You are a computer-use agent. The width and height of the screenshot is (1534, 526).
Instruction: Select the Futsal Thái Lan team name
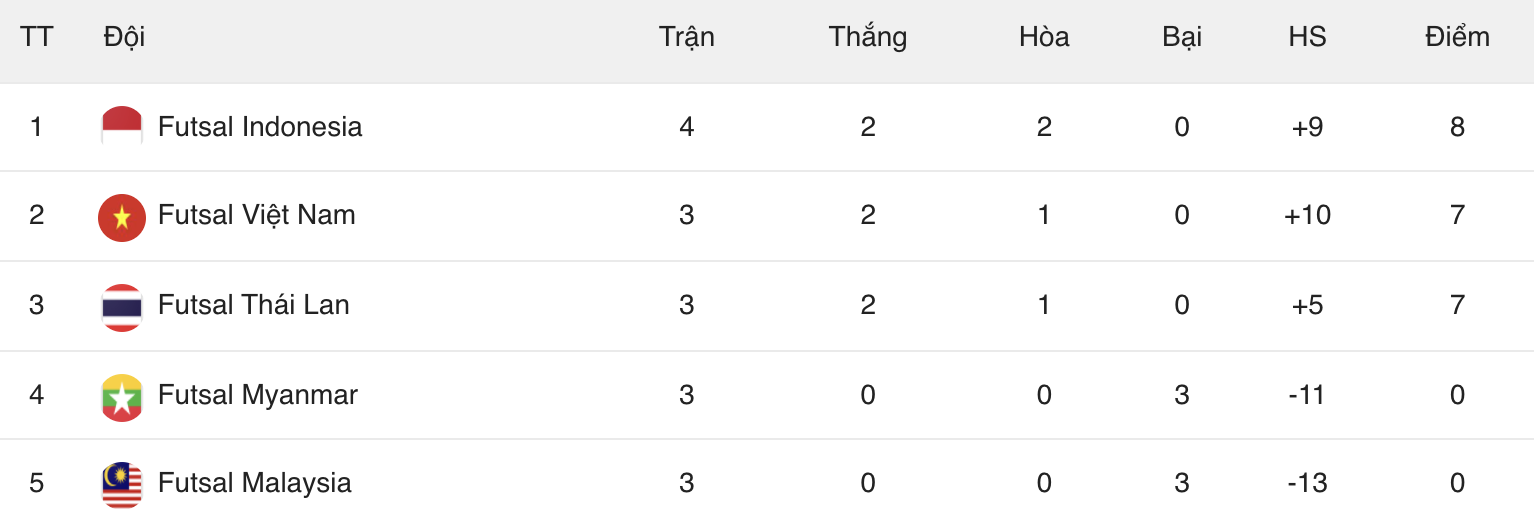tap(254, 305)
